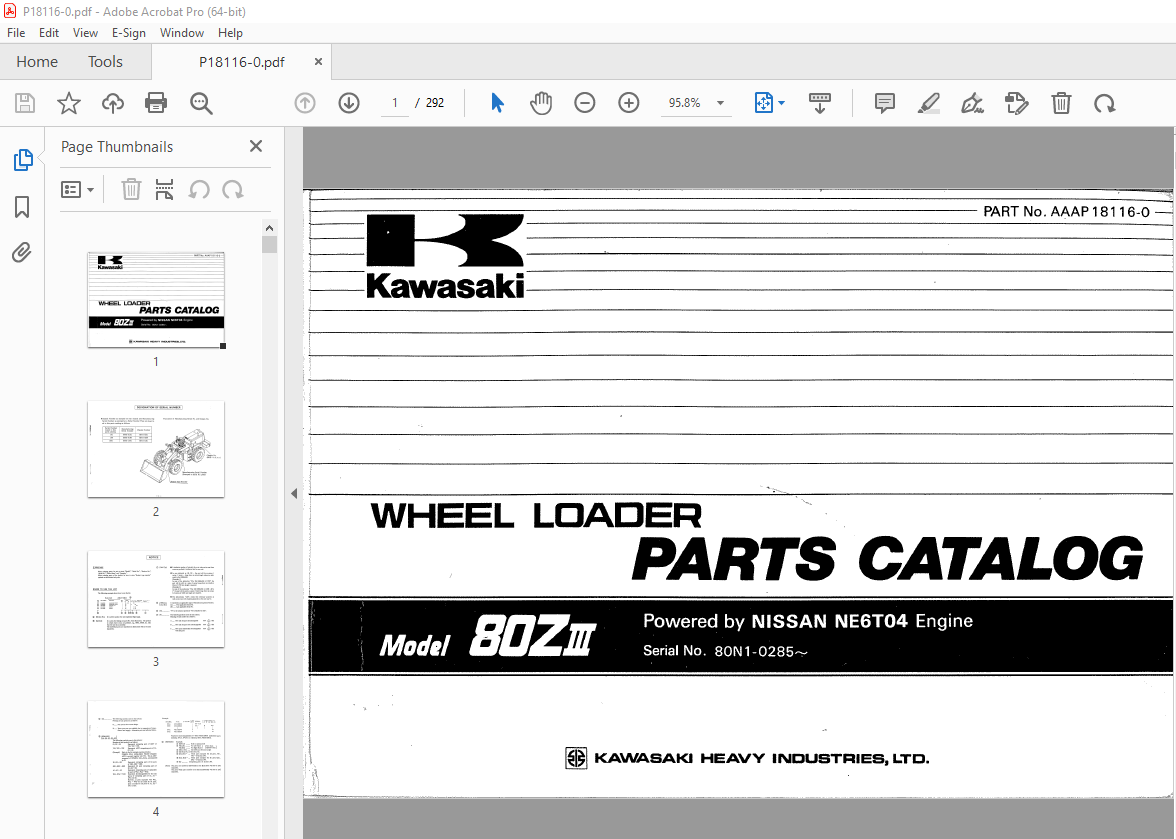Open the E-Sign menu

tap(128, 33)
